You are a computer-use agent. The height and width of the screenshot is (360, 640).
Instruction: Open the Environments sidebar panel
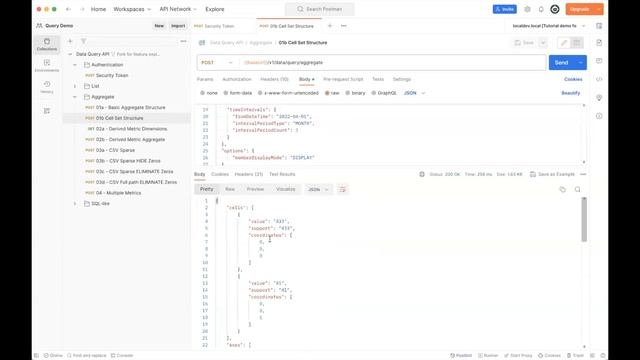(47, 65)
